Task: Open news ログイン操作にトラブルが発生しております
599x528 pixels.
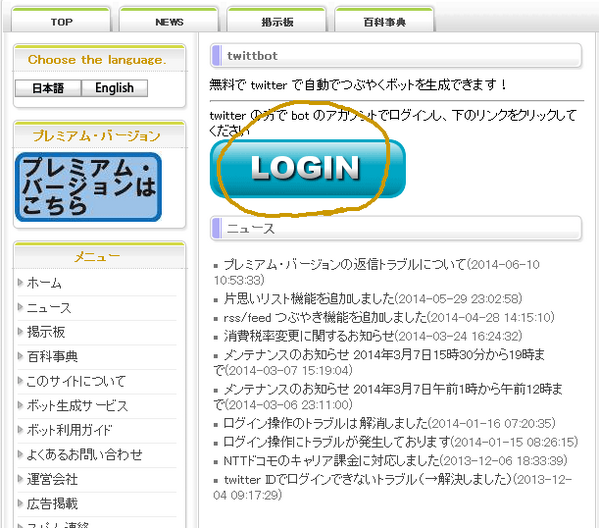Action: click(x=337, y=442)
